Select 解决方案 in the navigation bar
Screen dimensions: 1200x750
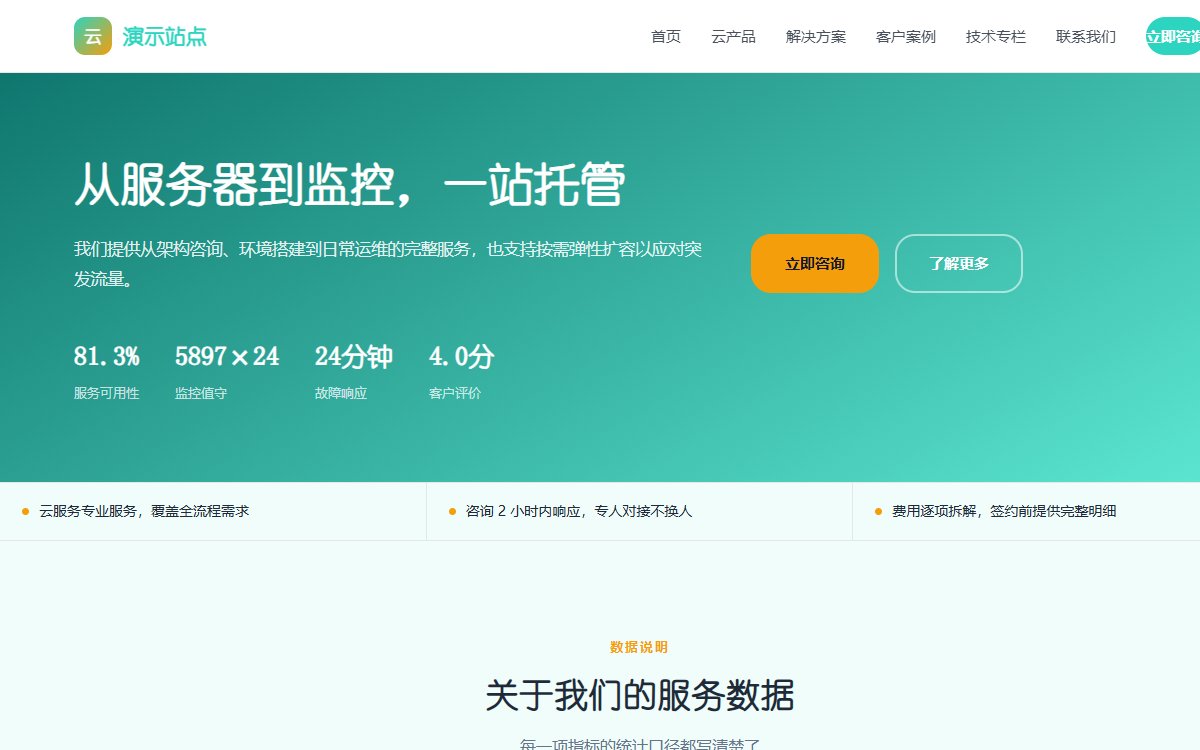click(x=816, y=37)
